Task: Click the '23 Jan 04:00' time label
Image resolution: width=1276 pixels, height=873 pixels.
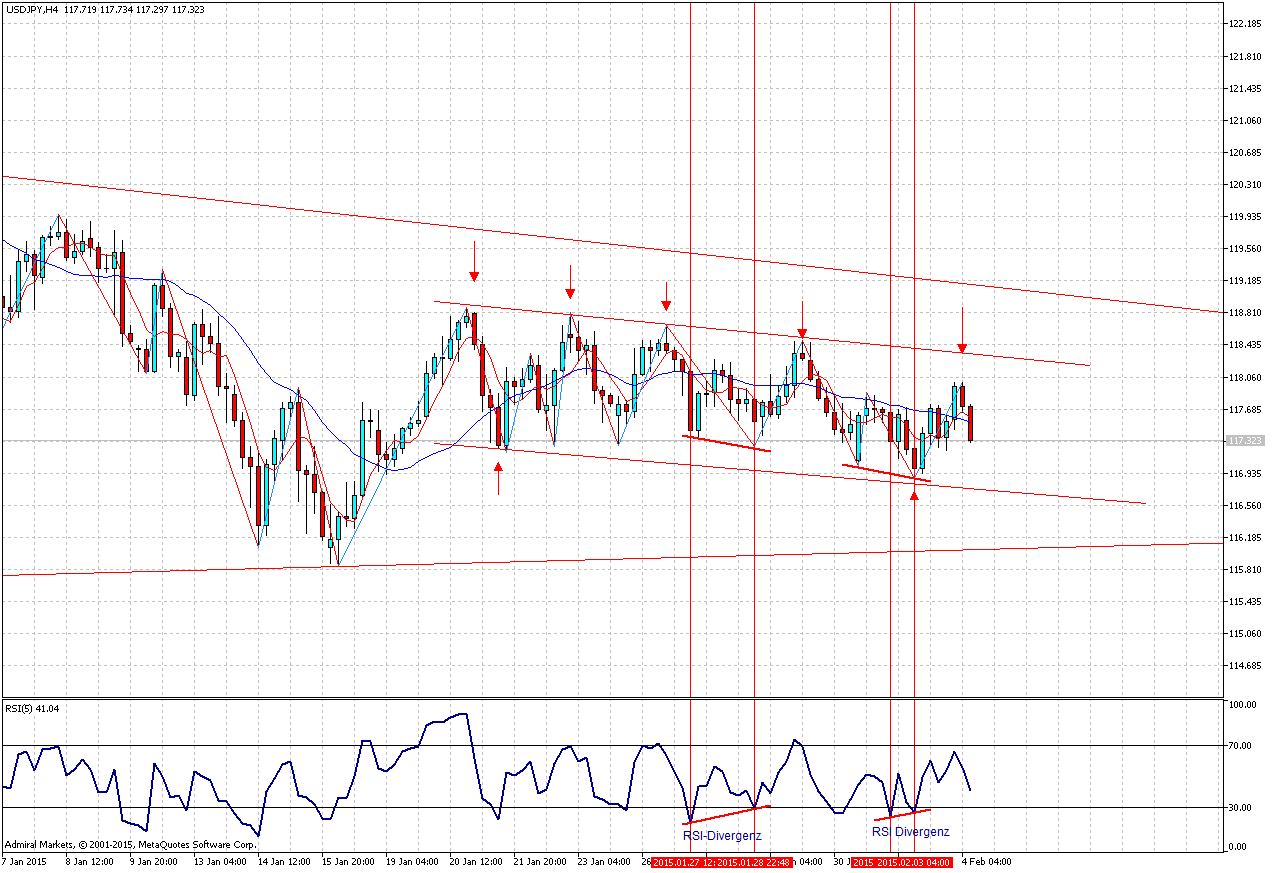Action: (603, 861)
